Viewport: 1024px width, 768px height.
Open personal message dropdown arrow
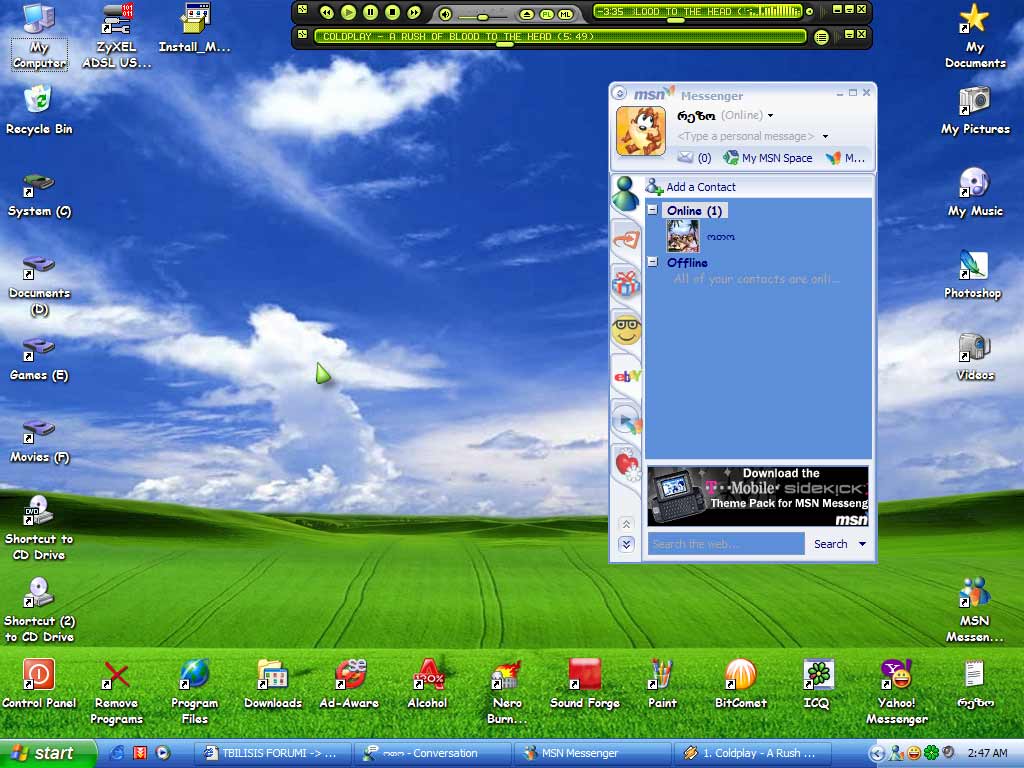click(x=825, y=136)
